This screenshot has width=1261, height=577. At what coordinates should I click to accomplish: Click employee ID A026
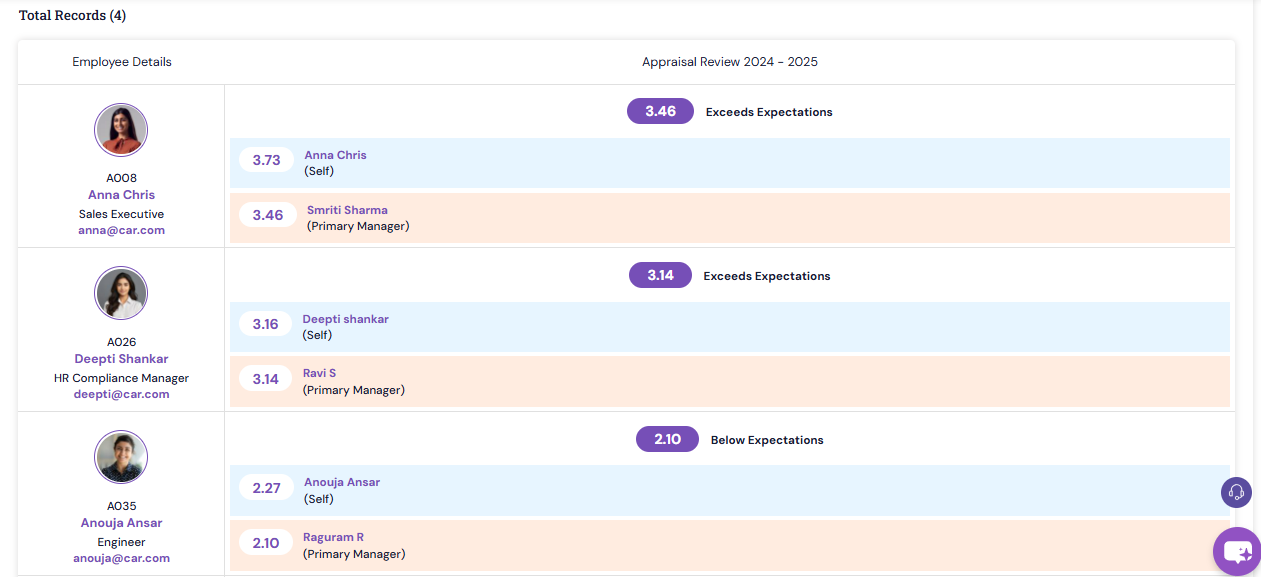(x=121, y=342)
